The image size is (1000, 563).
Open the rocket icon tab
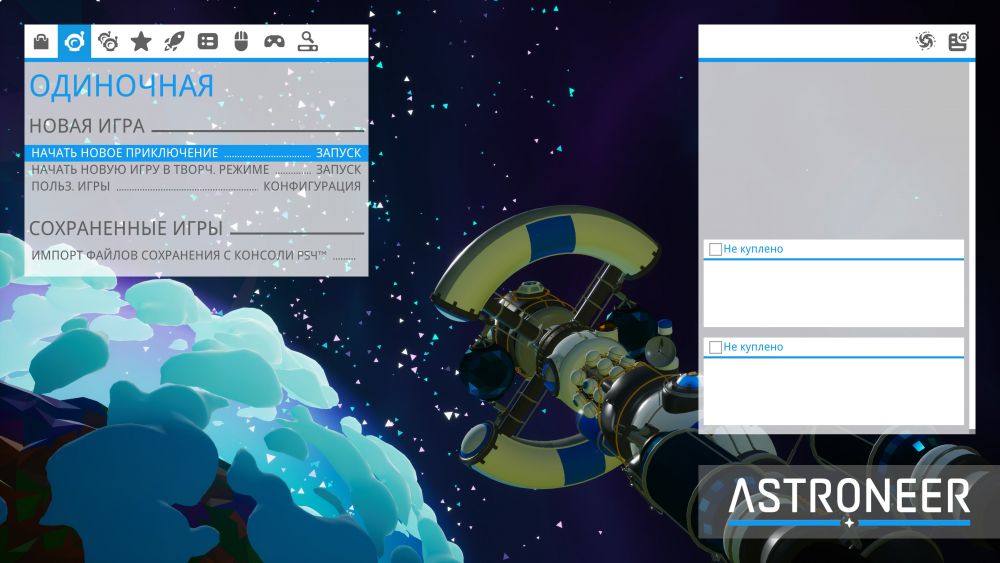tap(174, 41)
